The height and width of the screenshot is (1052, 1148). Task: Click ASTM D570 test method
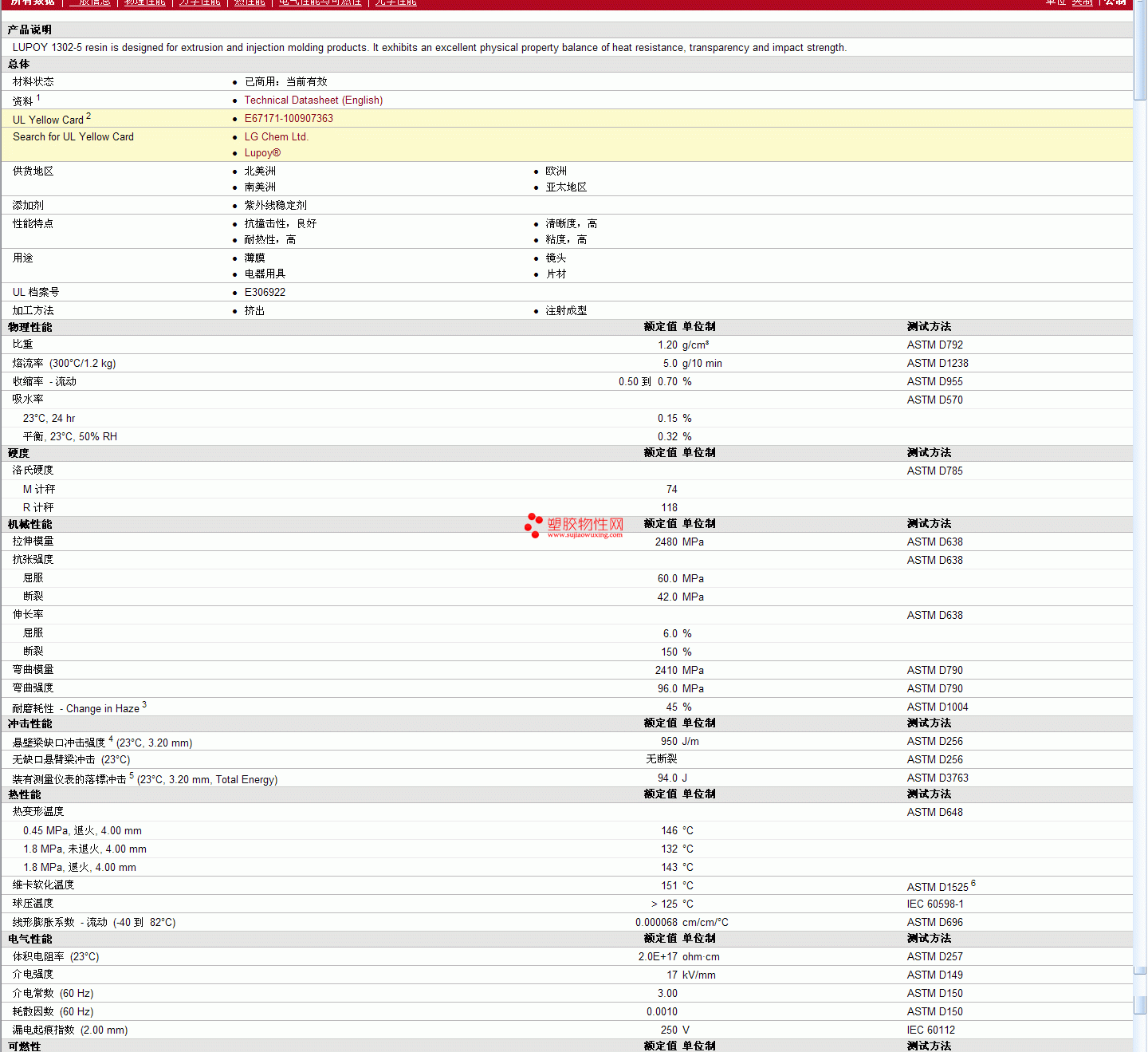934,400
